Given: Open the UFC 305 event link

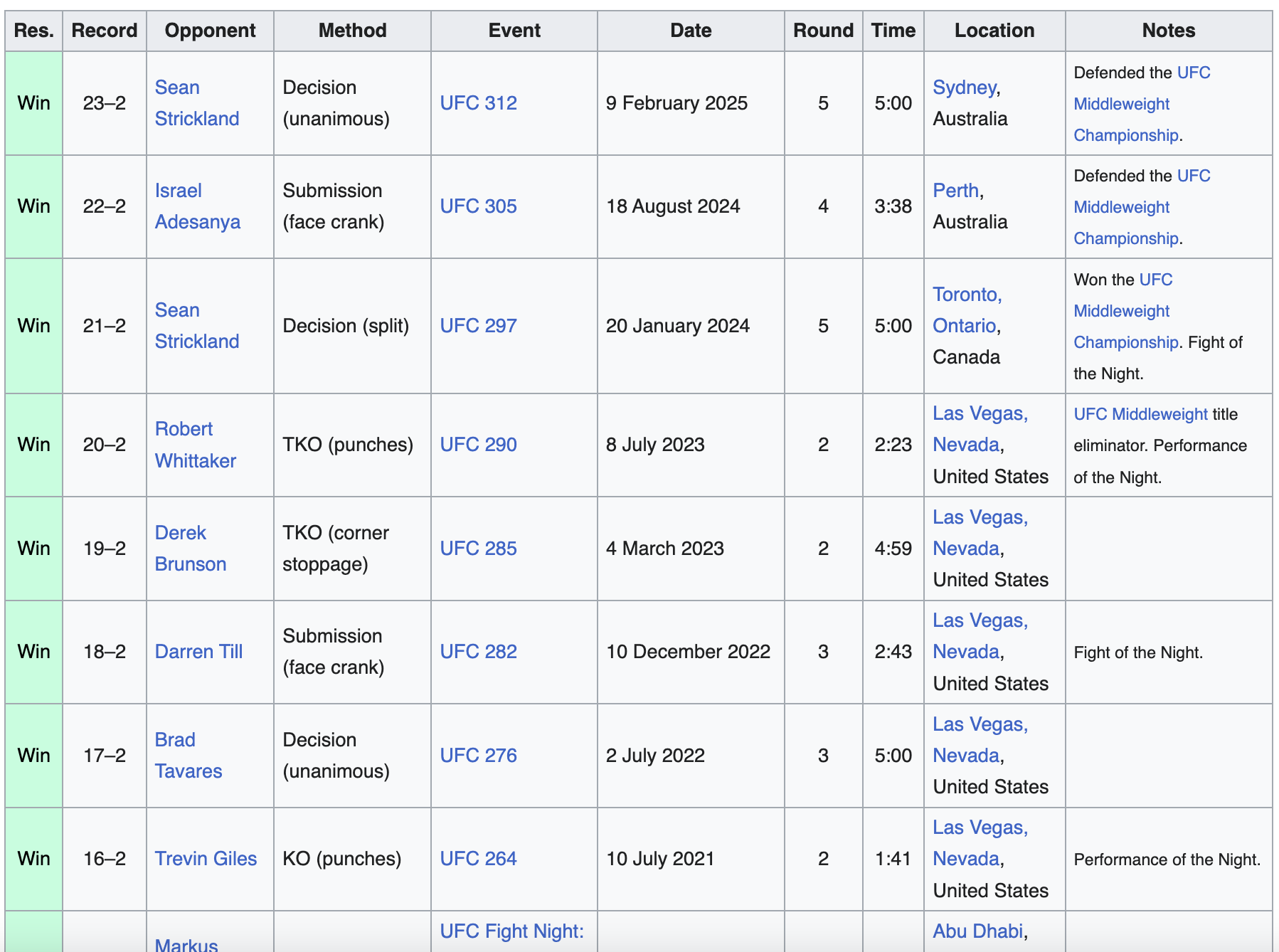Looking at the screenshot, I should tap(479, 206).
